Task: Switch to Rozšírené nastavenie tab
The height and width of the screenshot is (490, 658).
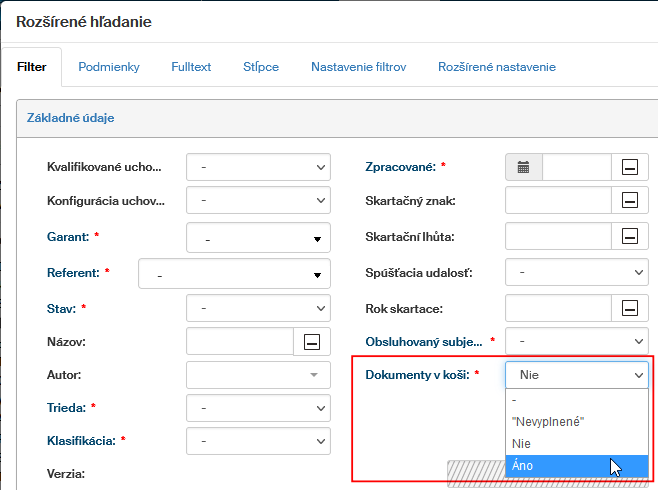Action: coord(497,67)
